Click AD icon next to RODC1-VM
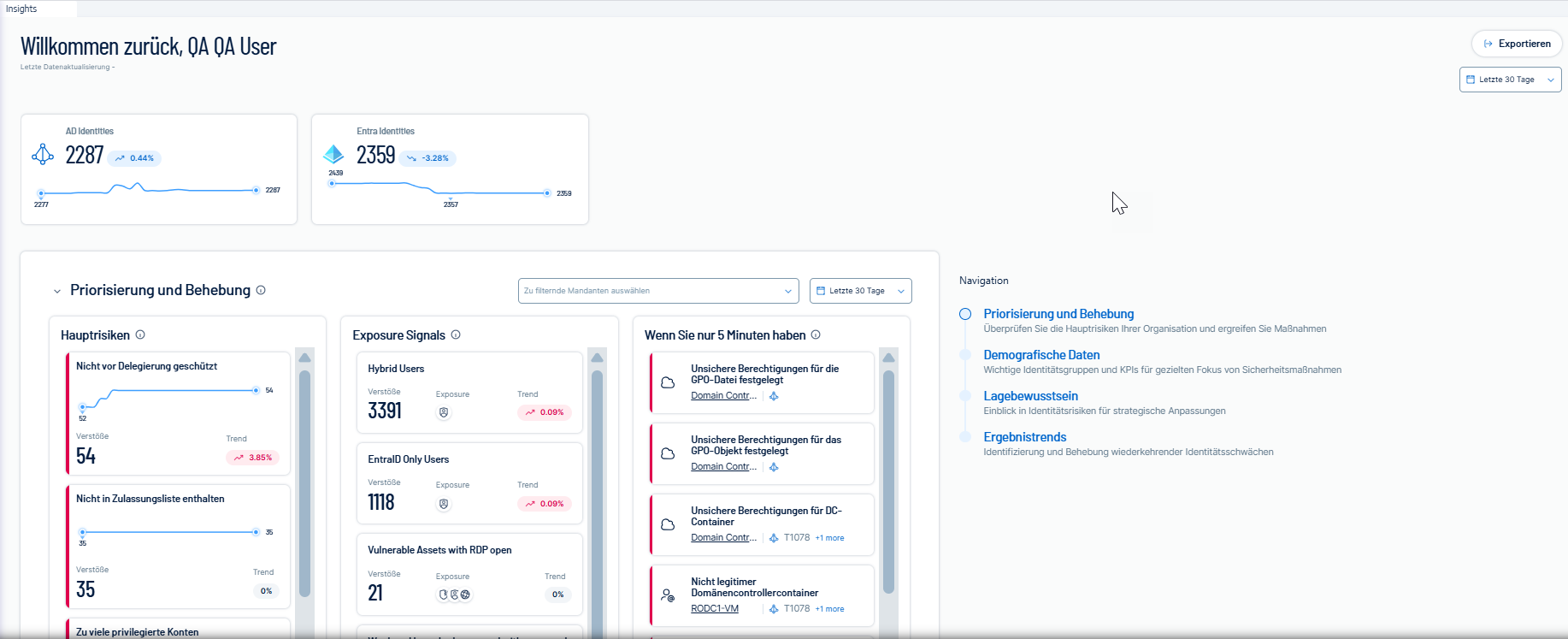 (x=774, y=609)
